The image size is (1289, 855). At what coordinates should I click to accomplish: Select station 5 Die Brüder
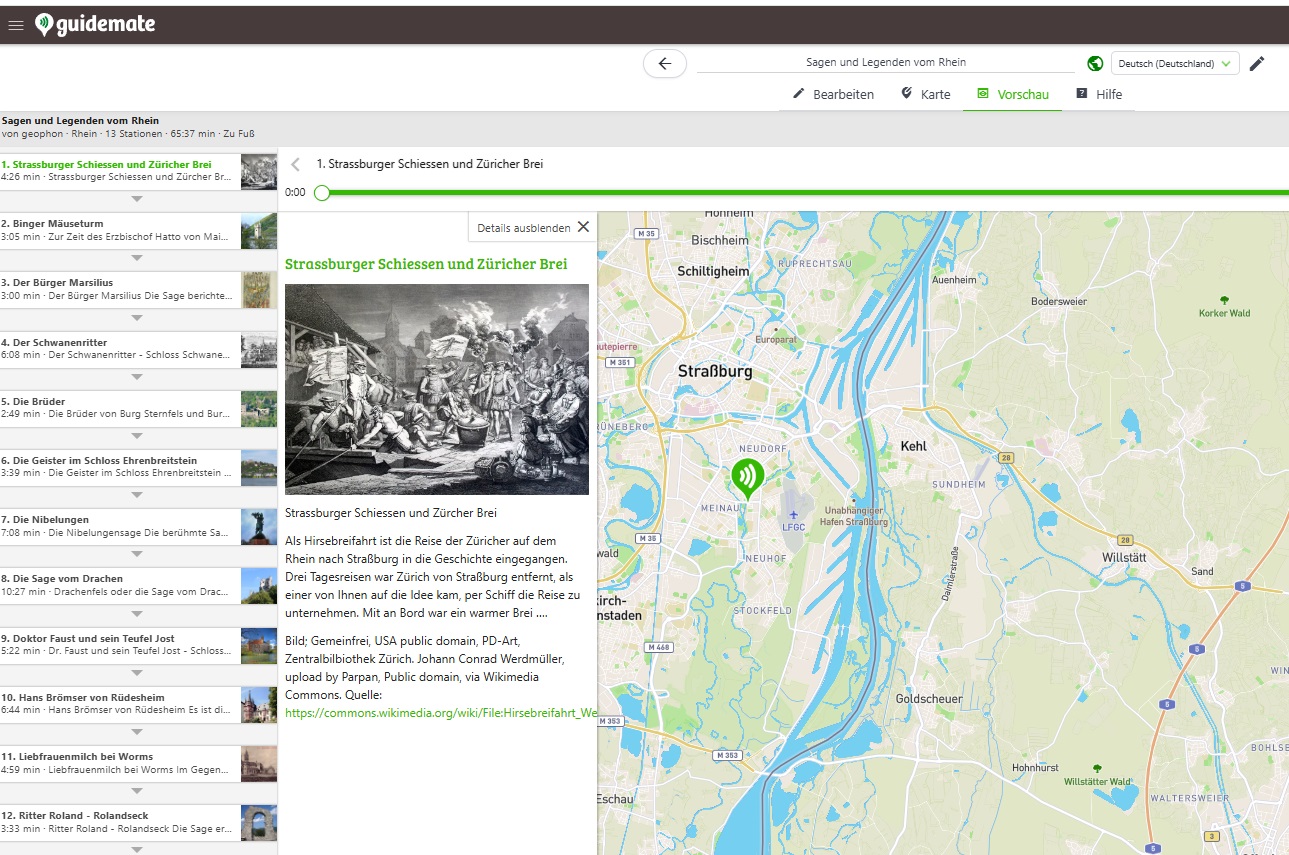138,407
